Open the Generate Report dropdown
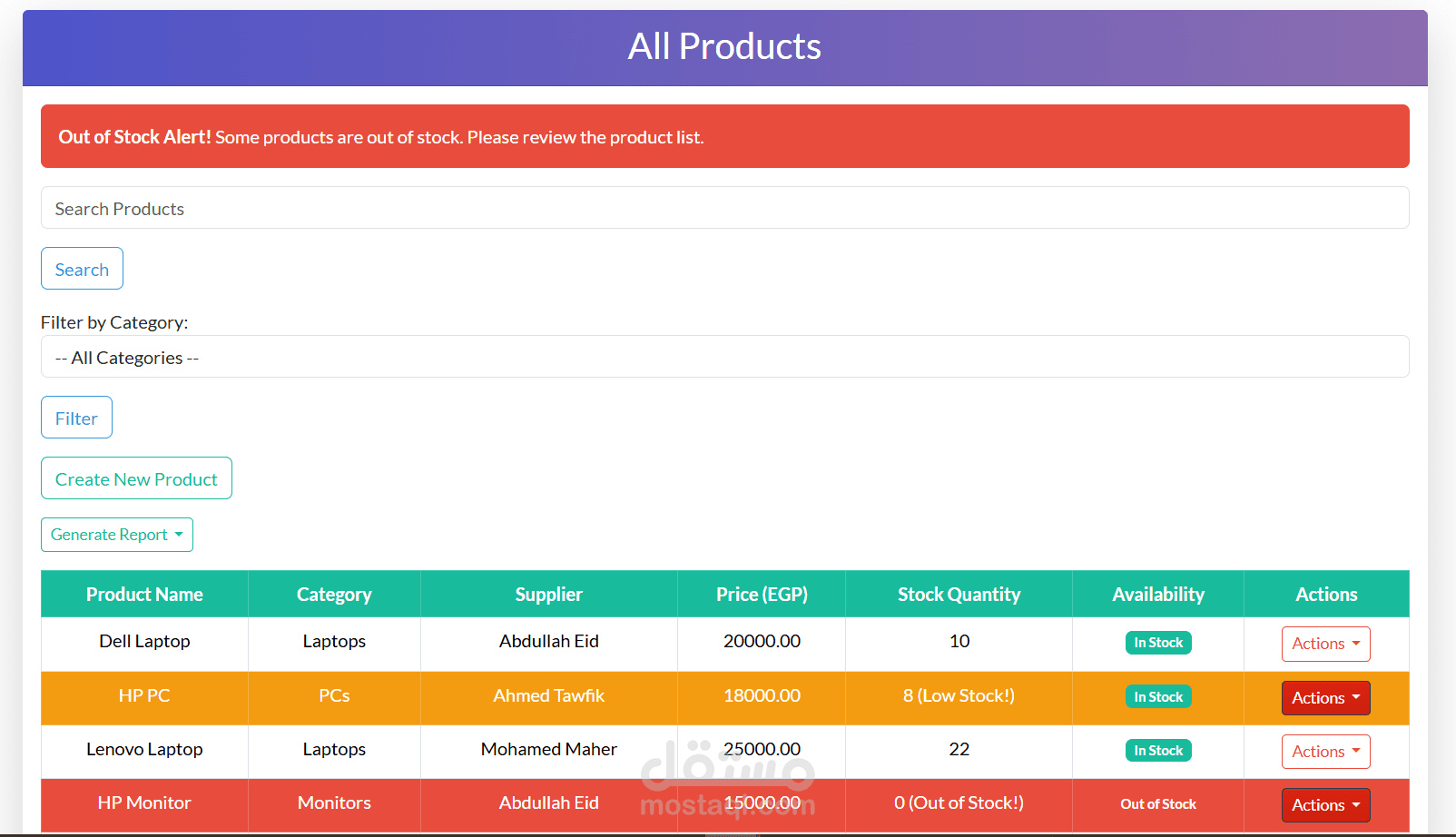The width and height of the screenshot is (1456, 837). tap(117, 535)
